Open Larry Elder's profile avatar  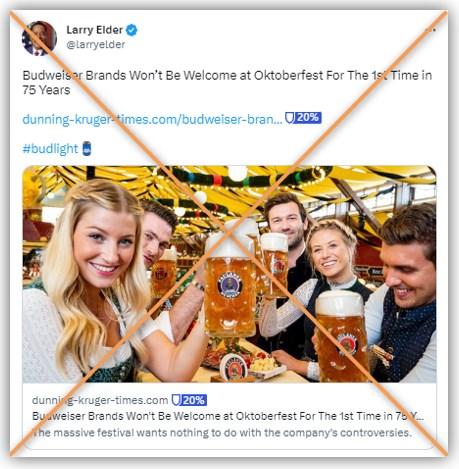click(39, 38)
